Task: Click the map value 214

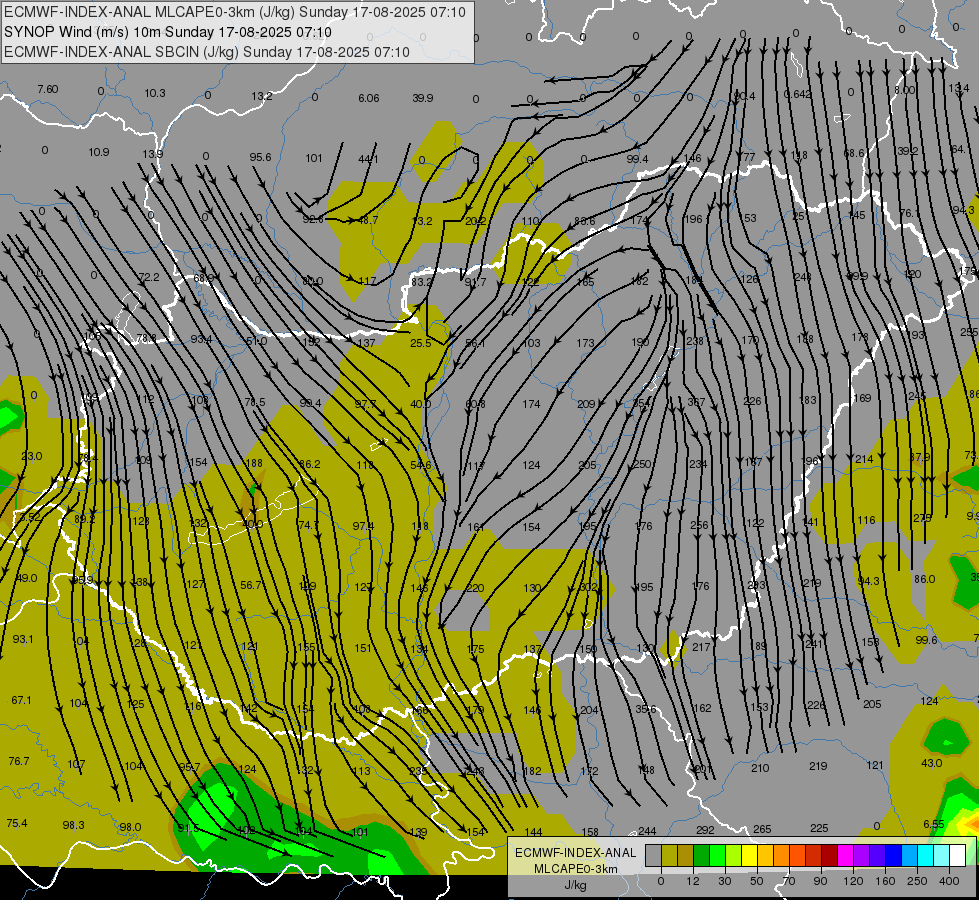Action: [x=864, y=459]
